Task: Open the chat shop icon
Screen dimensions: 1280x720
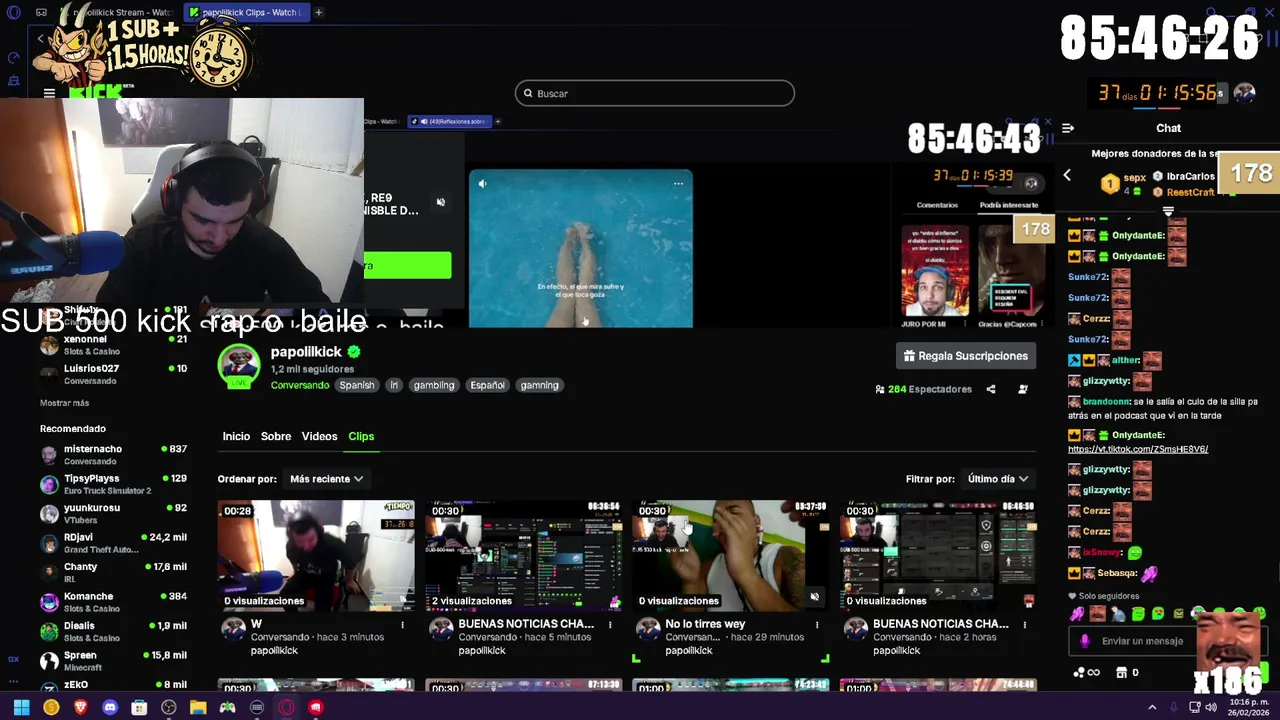Action: point(1121,673)
